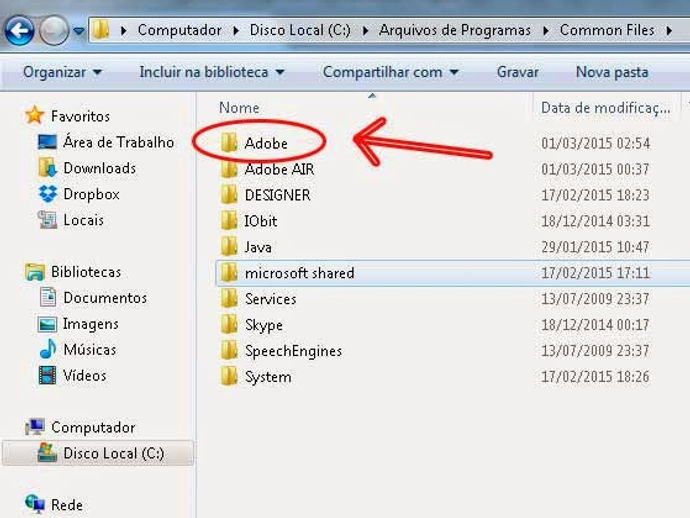The image size is (690, 518).
Task: Select the Adobe AIR folder icon
Action: (x=229, y=169)
